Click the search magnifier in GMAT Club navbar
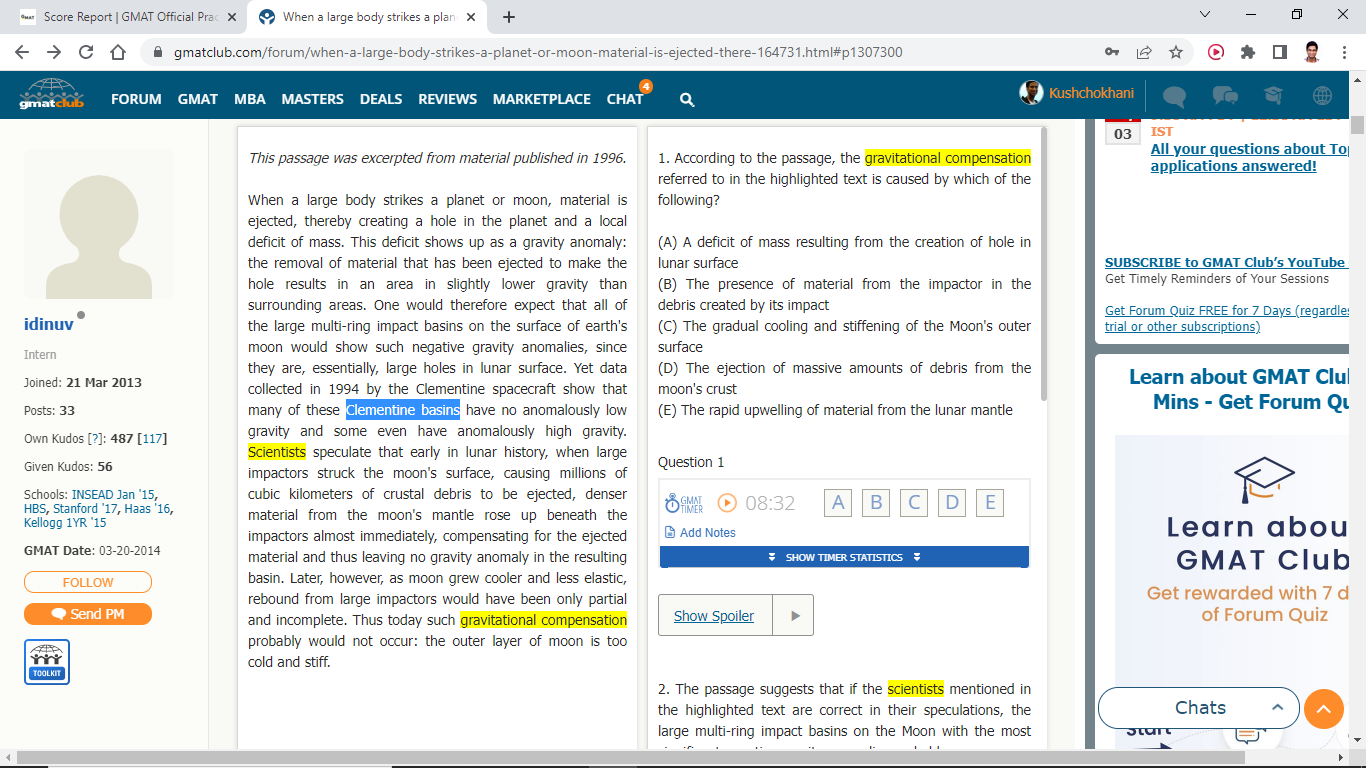1366x768 pixels. pos(687,99)
